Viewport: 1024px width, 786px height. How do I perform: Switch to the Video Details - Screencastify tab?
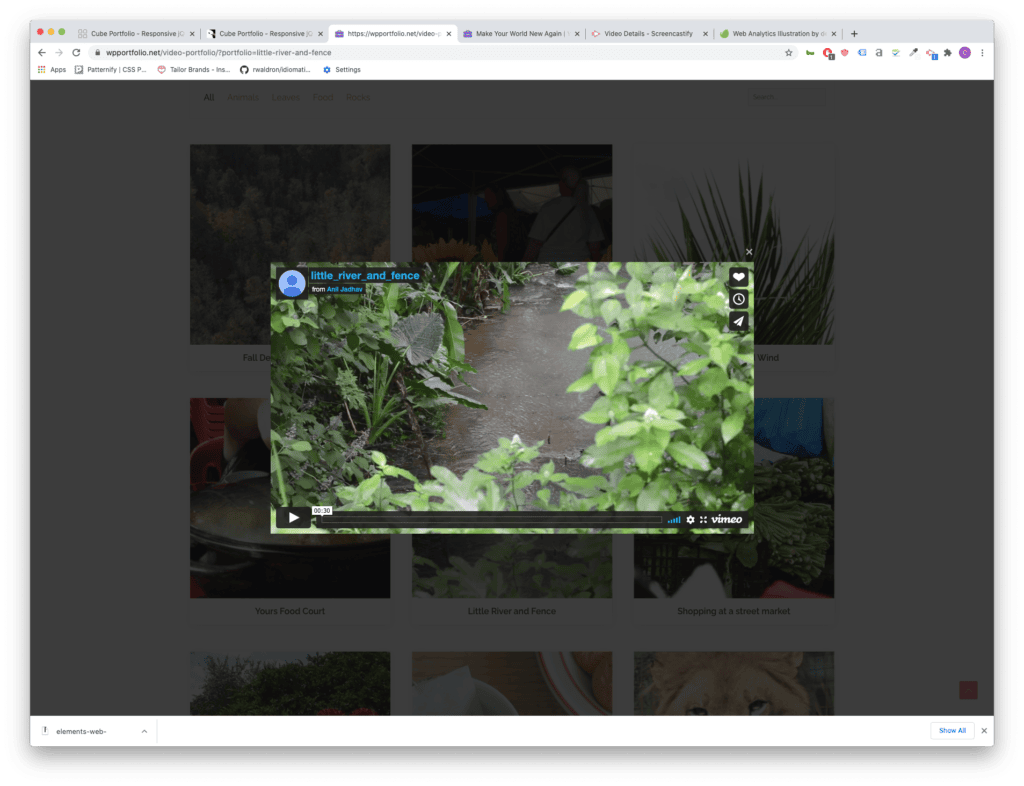pyautogui.click(x=648, y=33)
